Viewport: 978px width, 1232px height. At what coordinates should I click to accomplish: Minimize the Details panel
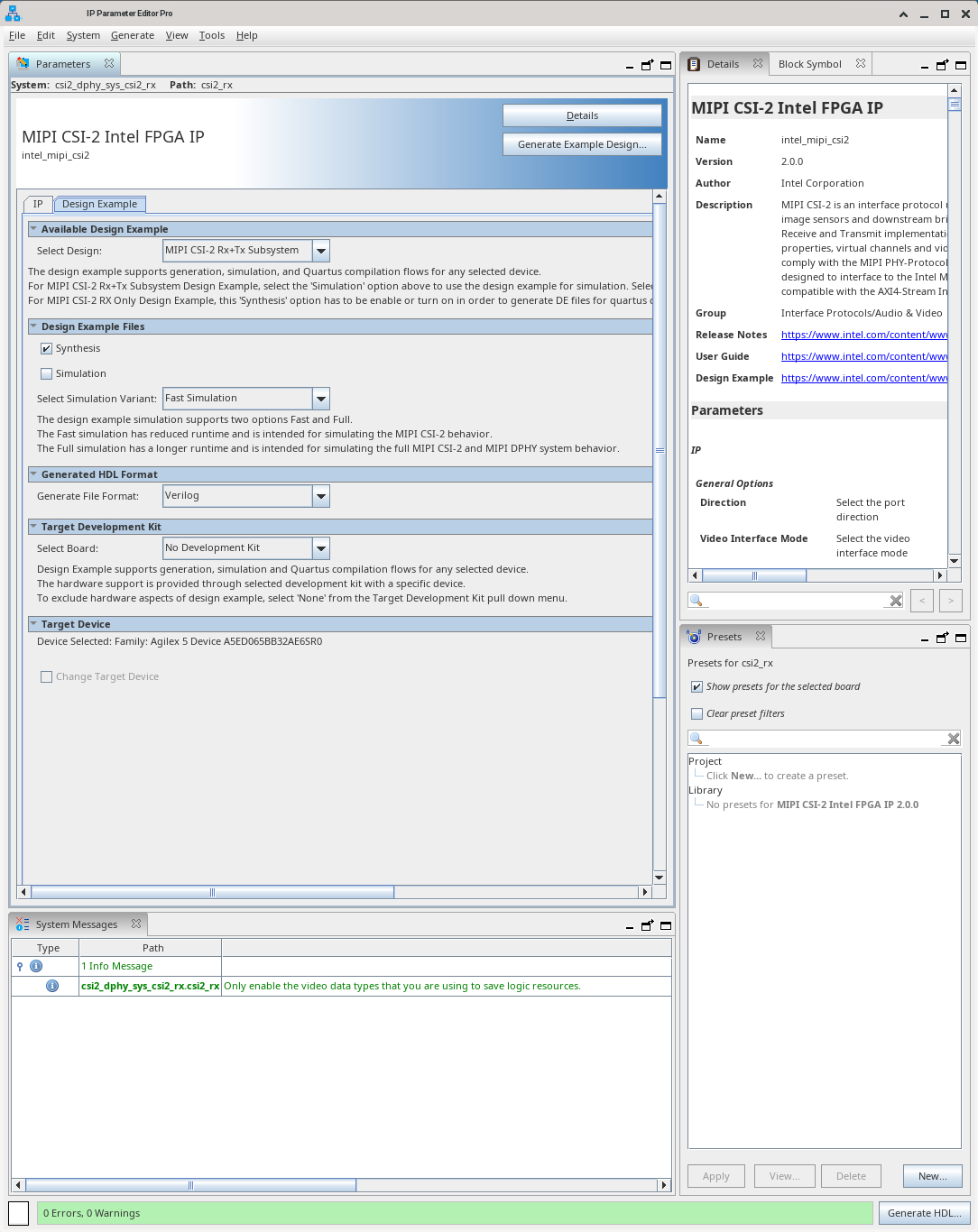pyautogui.click(x=925, y=65)
